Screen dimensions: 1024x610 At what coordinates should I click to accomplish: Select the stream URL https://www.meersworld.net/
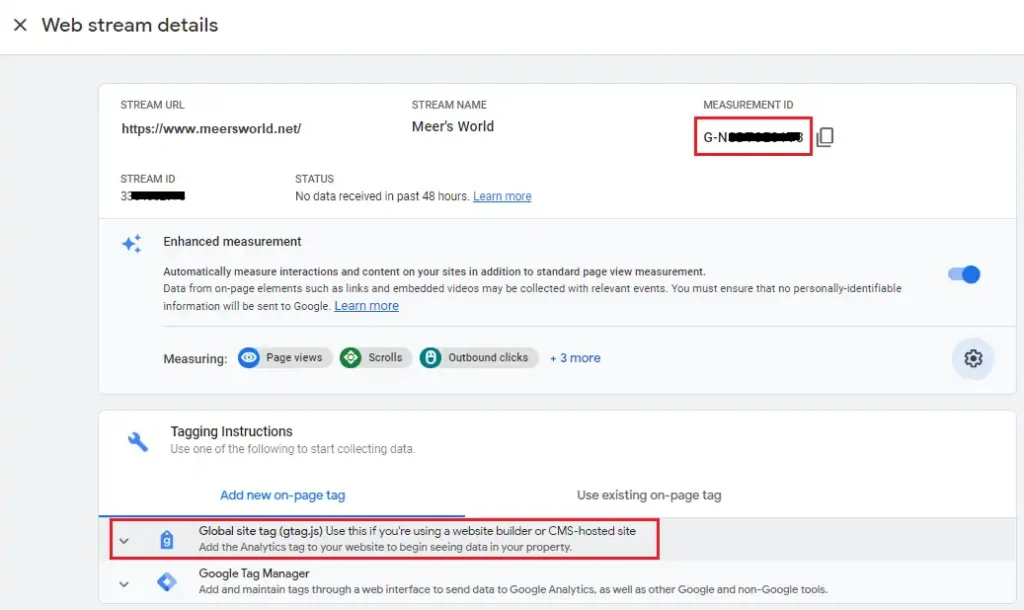tap(211, 129)
